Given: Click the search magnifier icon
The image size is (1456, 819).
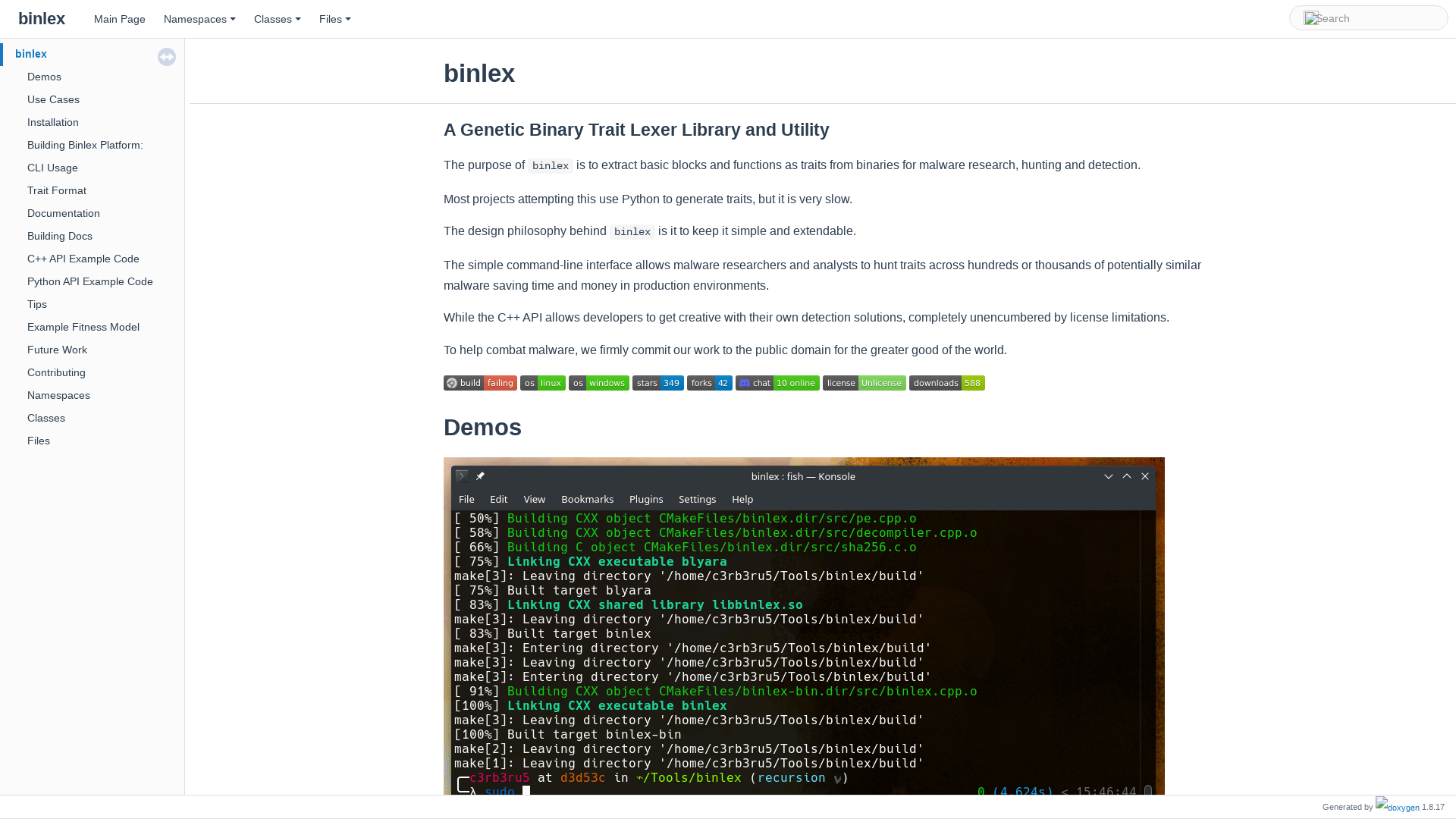Looking at the screenshot, I should coord(1311,18).
